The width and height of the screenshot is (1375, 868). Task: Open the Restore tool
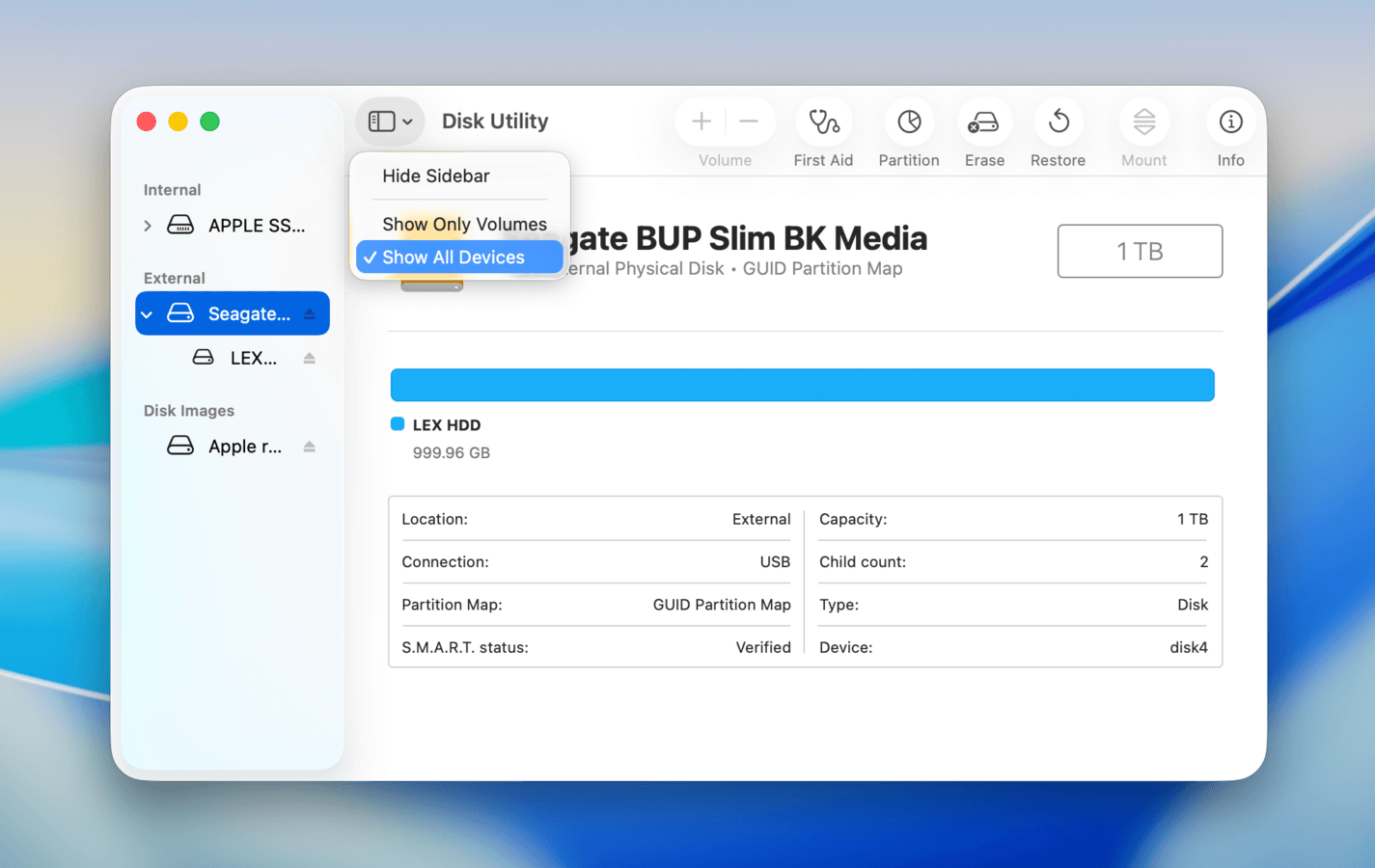coord(1058,122)
